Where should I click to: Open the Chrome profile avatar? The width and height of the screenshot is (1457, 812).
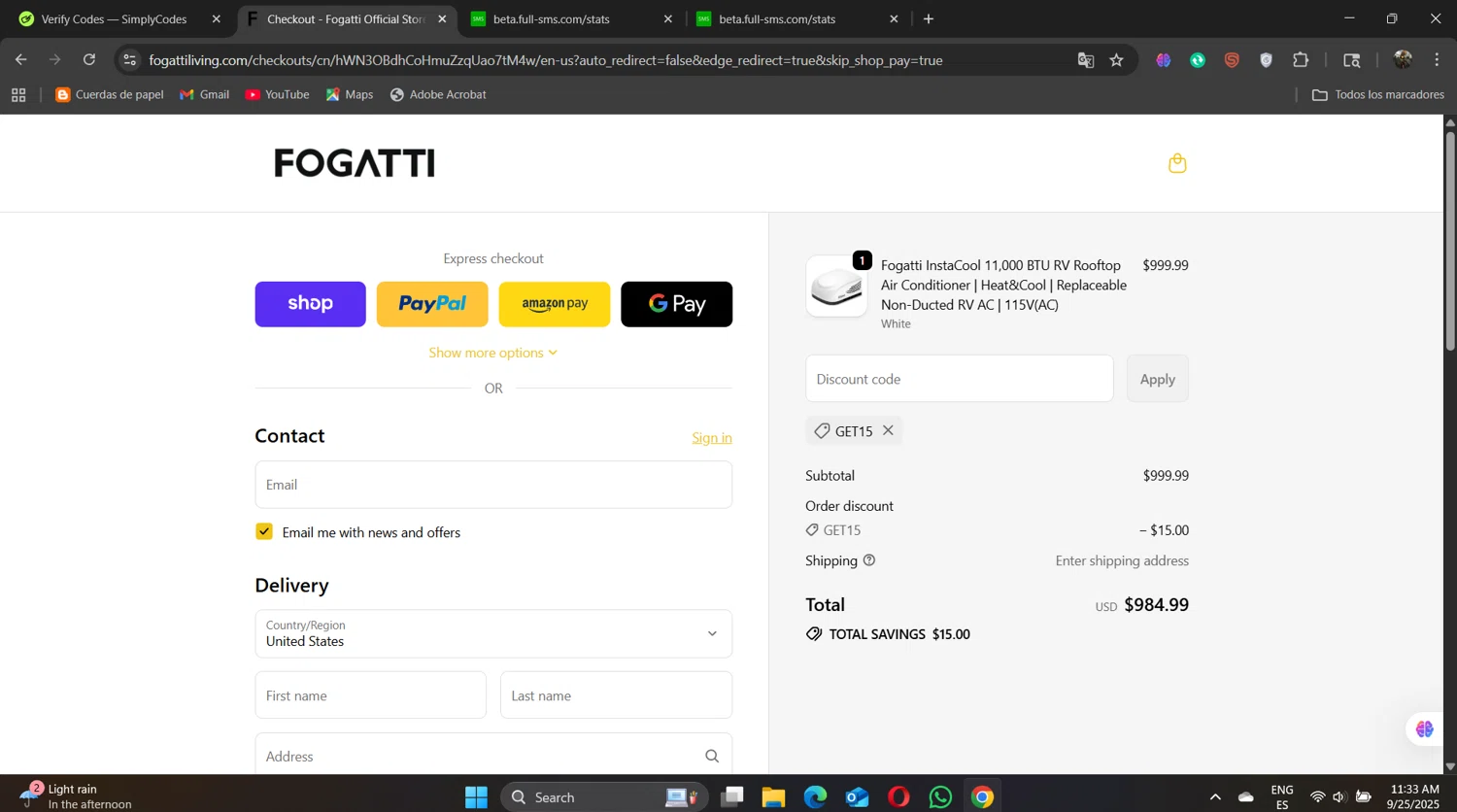pyautogui.click(x=1403, y=60)
